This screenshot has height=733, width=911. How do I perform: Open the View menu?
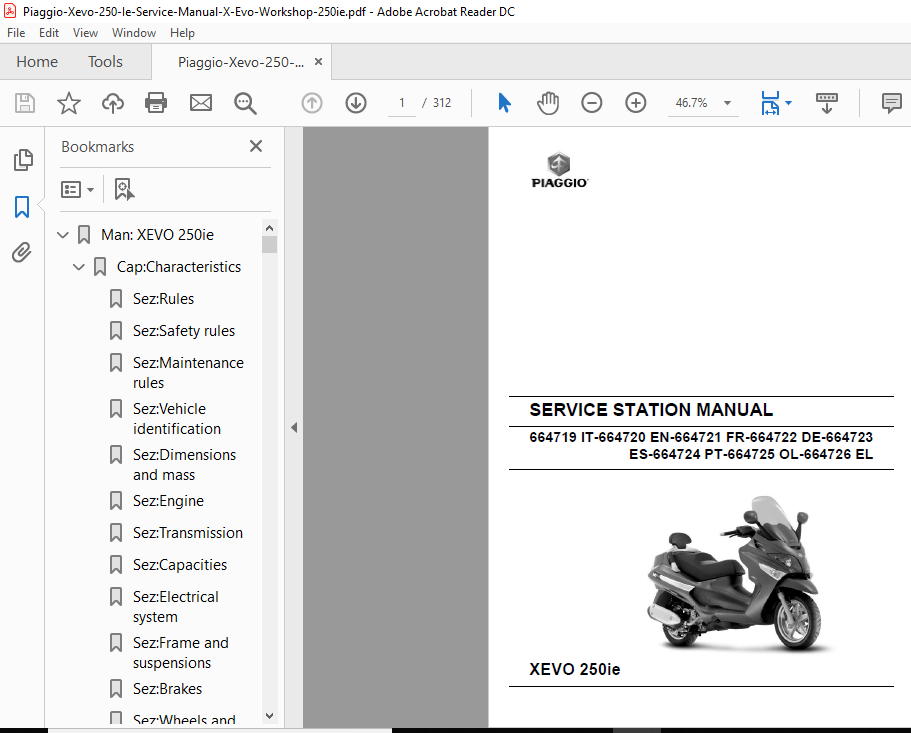click(85, 33)
